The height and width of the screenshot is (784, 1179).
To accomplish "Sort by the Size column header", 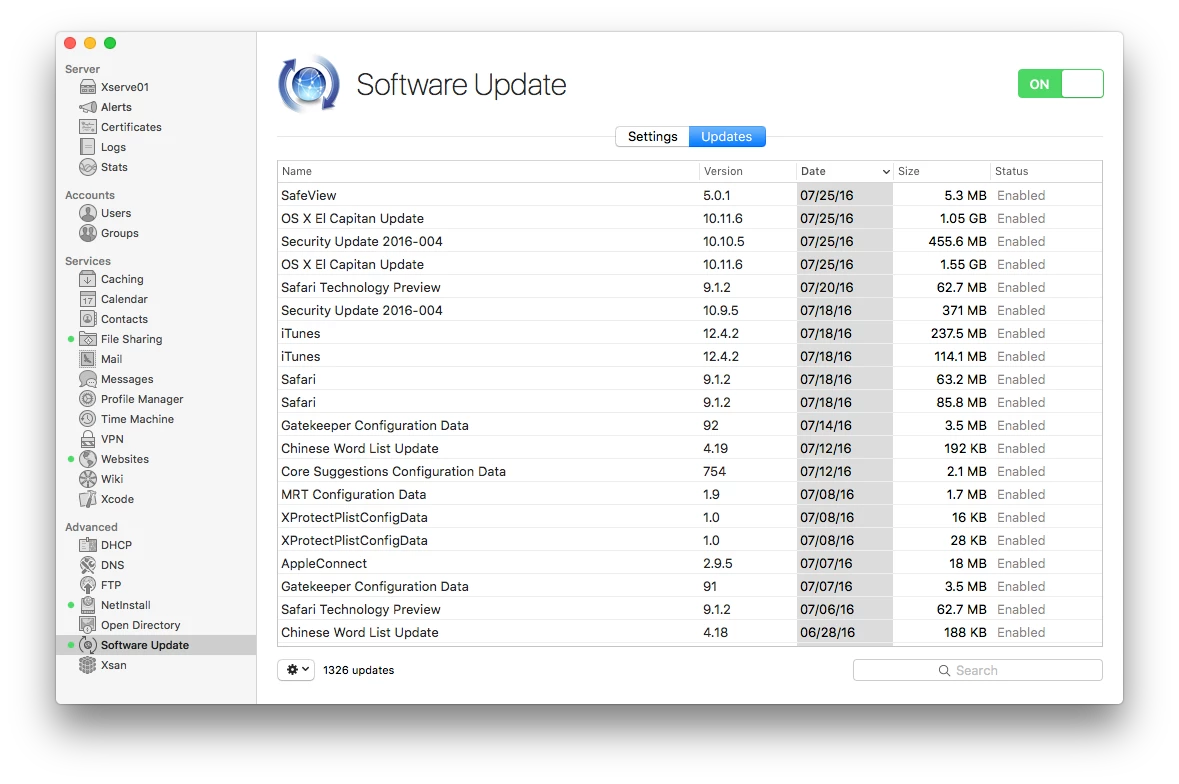I will 941,171.
